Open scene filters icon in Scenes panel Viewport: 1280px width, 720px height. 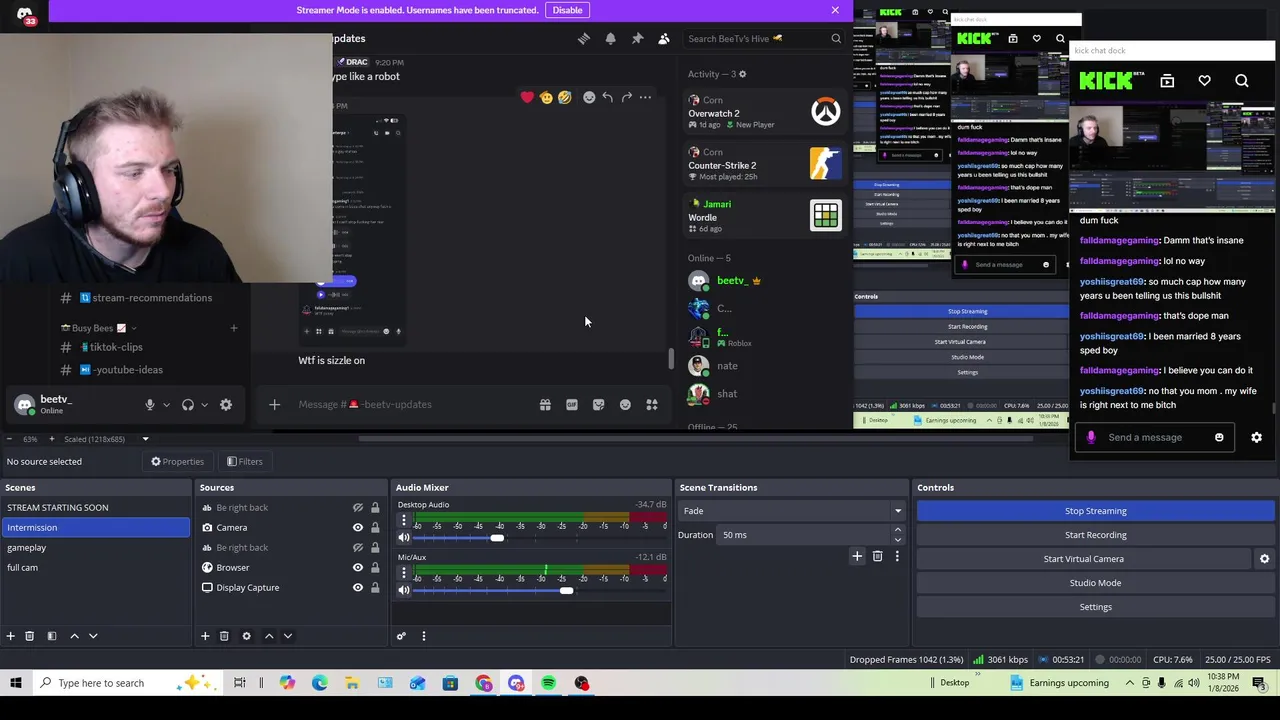coord(51,636)
